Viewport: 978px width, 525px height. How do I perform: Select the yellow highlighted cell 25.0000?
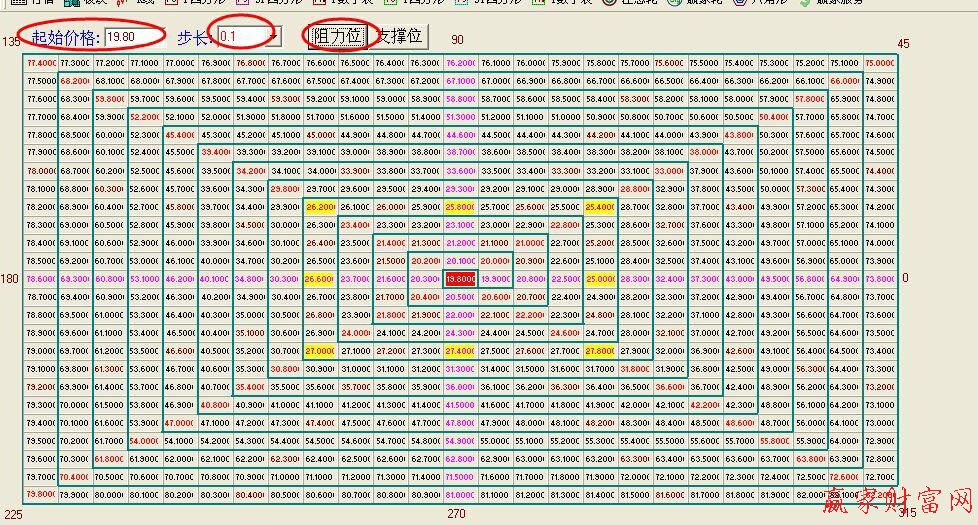click(599, 279)
